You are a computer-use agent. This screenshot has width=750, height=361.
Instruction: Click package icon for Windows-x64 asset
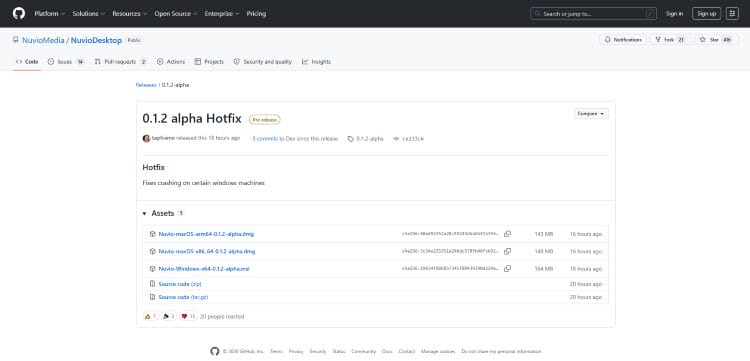tap(153, 269)
